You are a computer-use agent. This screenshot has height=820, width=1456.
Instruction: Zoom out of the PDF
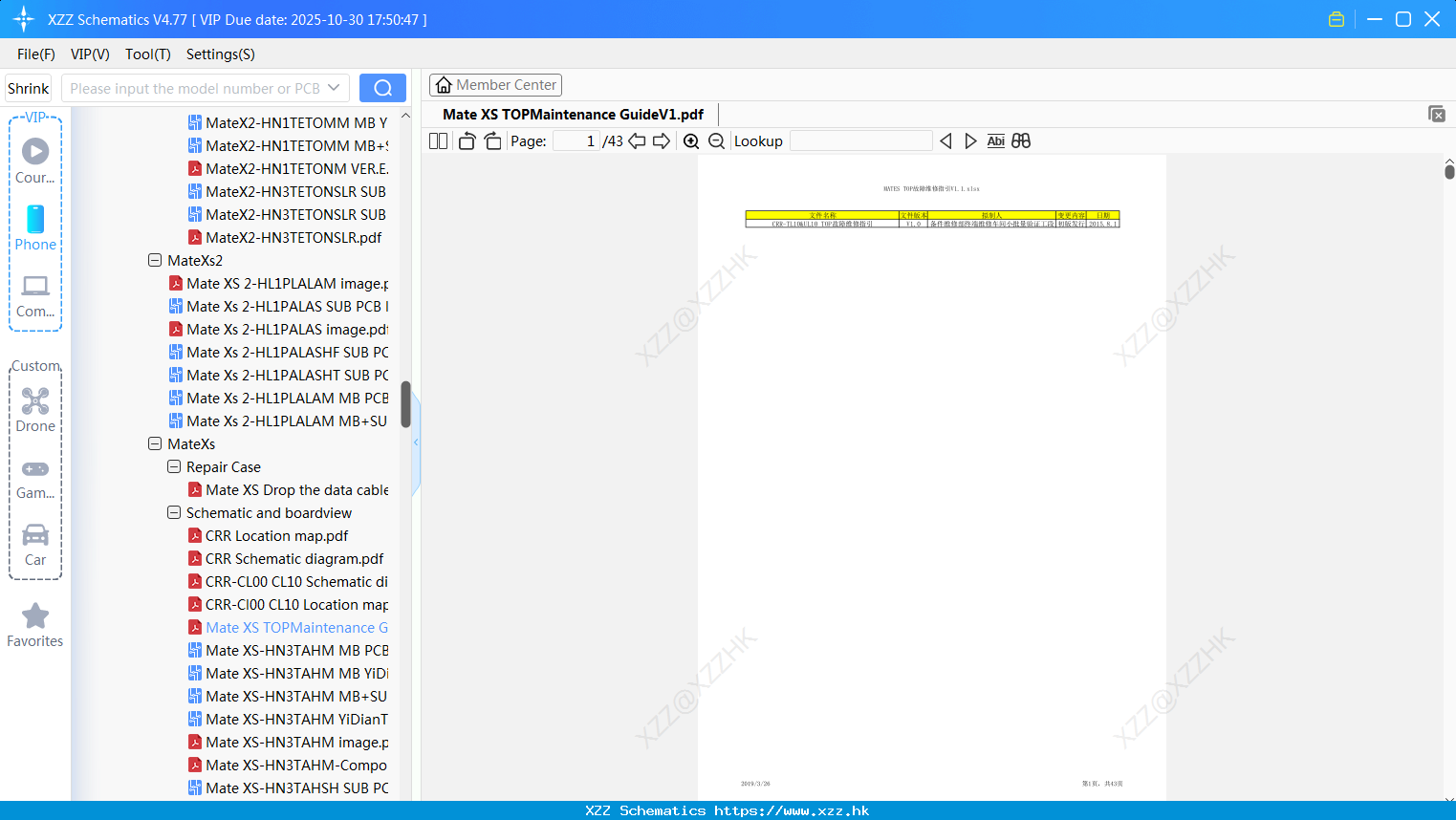click(716, 141)
